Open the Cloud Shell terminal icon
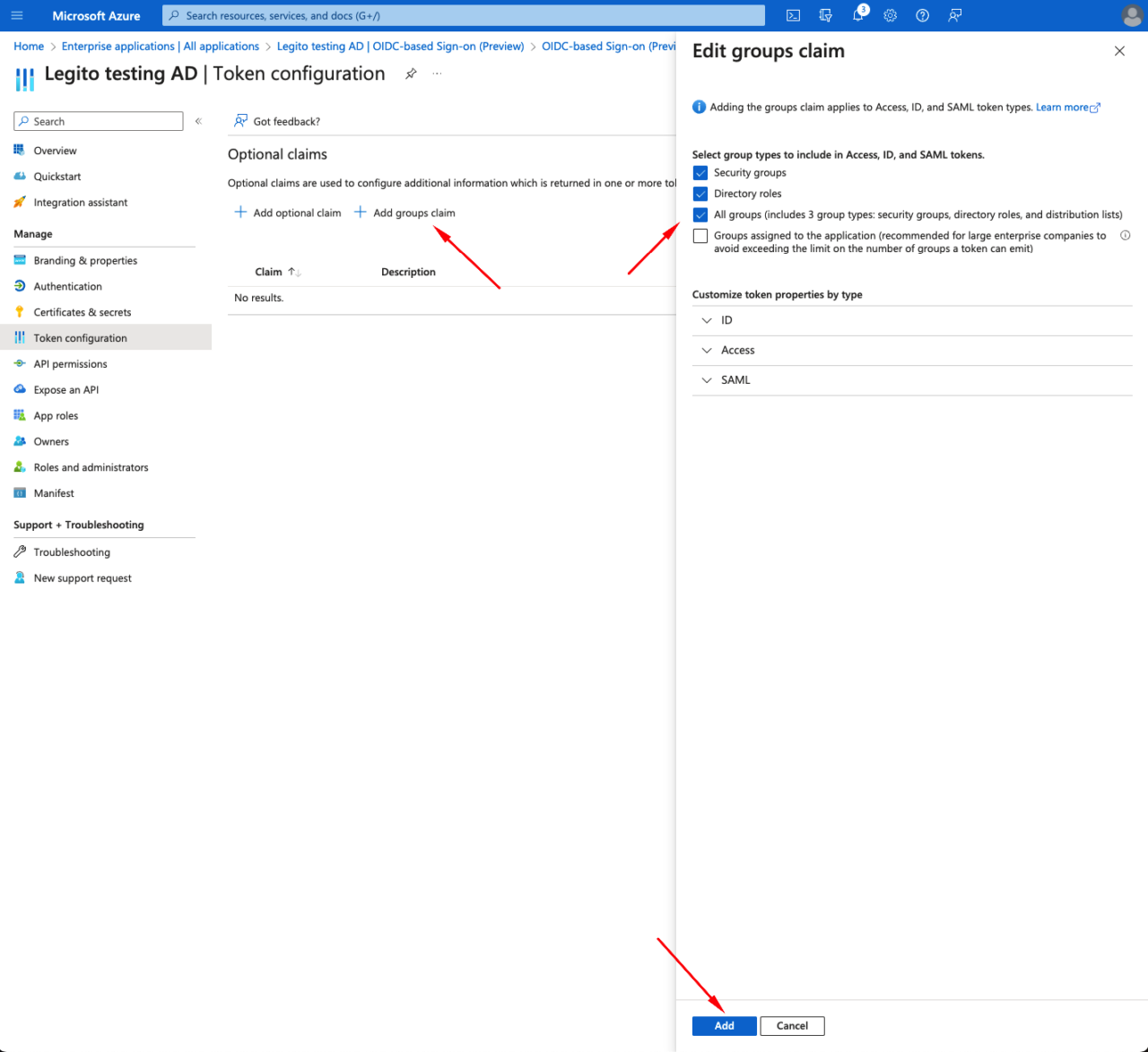This screenshot has height=1052, width=1148. [x=792, y=15]
